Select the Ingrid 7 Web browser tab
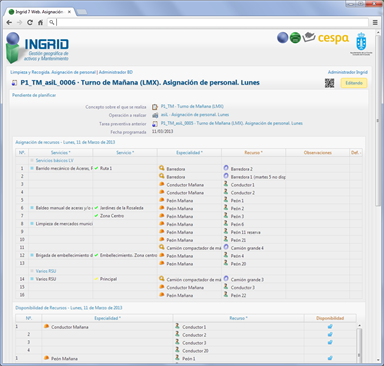 tap(39, 12)
